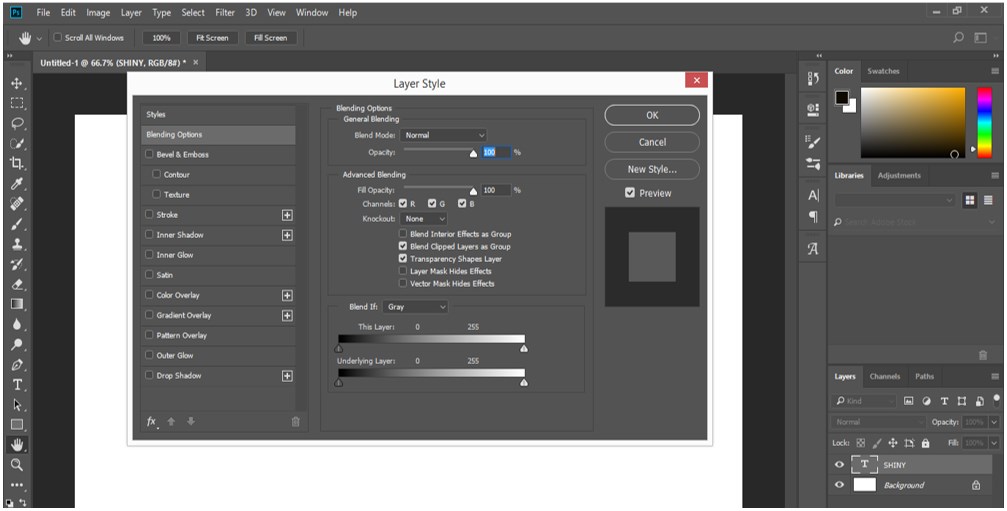Open the Filter menu
The height and width of the screenshot is (511, 1007).
(x=225, y=12)
